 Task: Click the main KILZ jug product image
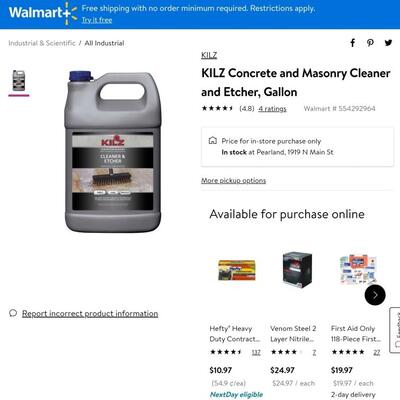(113, 152)
